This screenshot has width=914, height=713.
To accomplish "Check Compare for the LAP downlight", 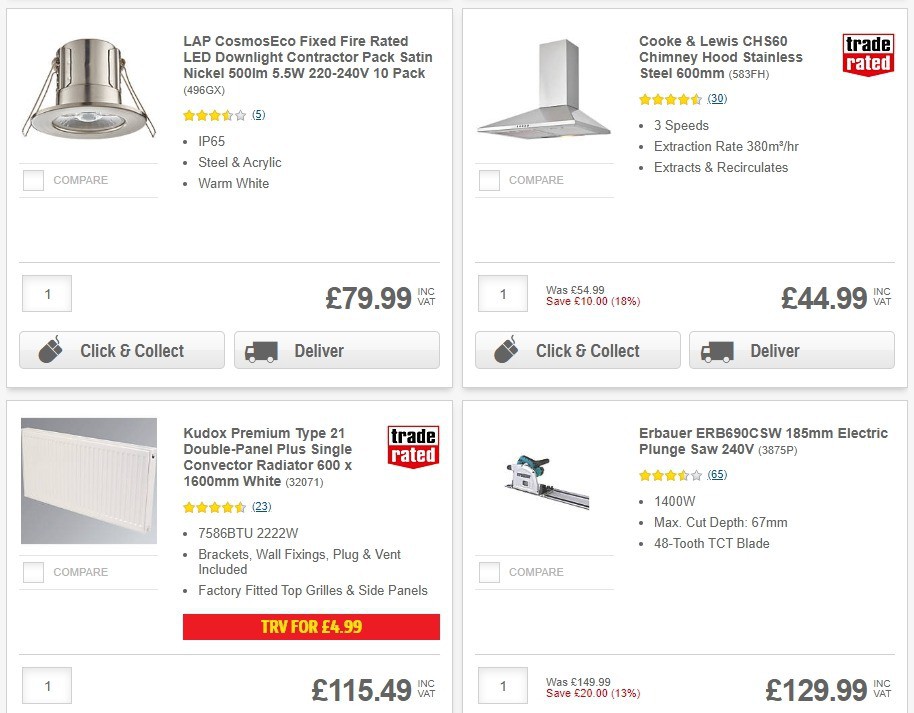I will pyautogui.click(x=33, y=180).
